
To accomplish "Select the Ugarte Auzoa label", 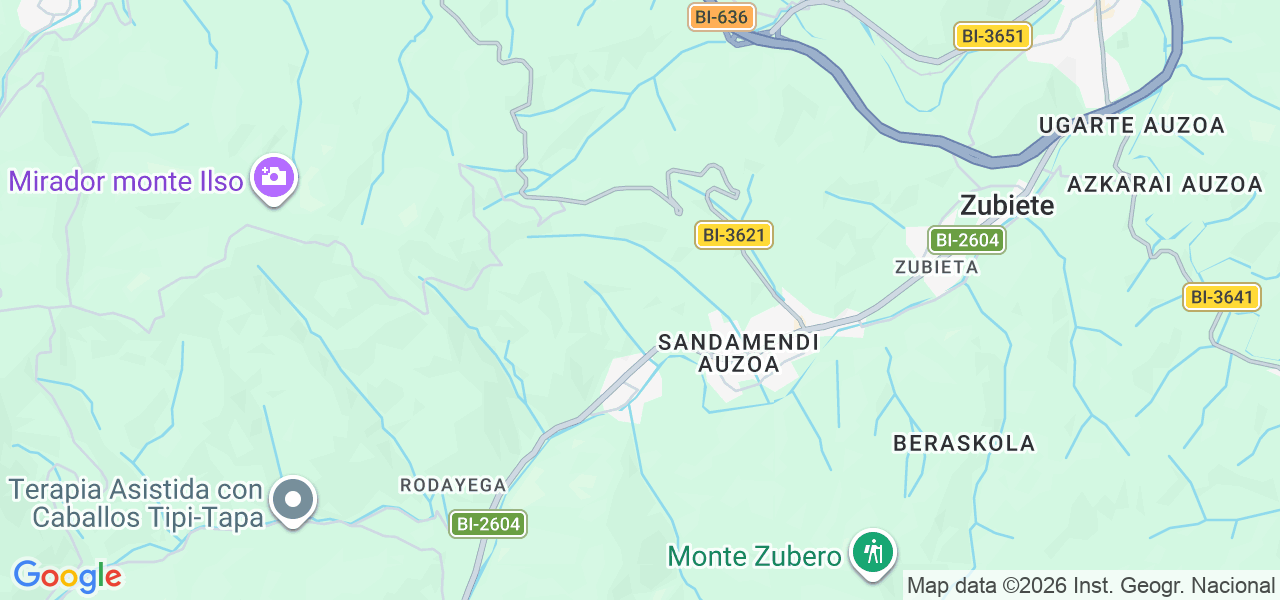I will pos(1132,125).
